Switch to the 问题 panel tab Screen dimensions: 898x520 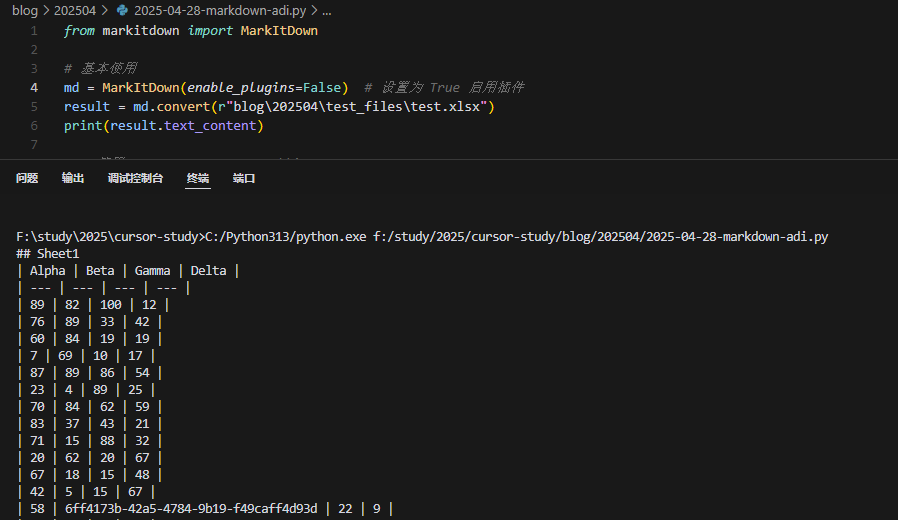pos(27,178)
